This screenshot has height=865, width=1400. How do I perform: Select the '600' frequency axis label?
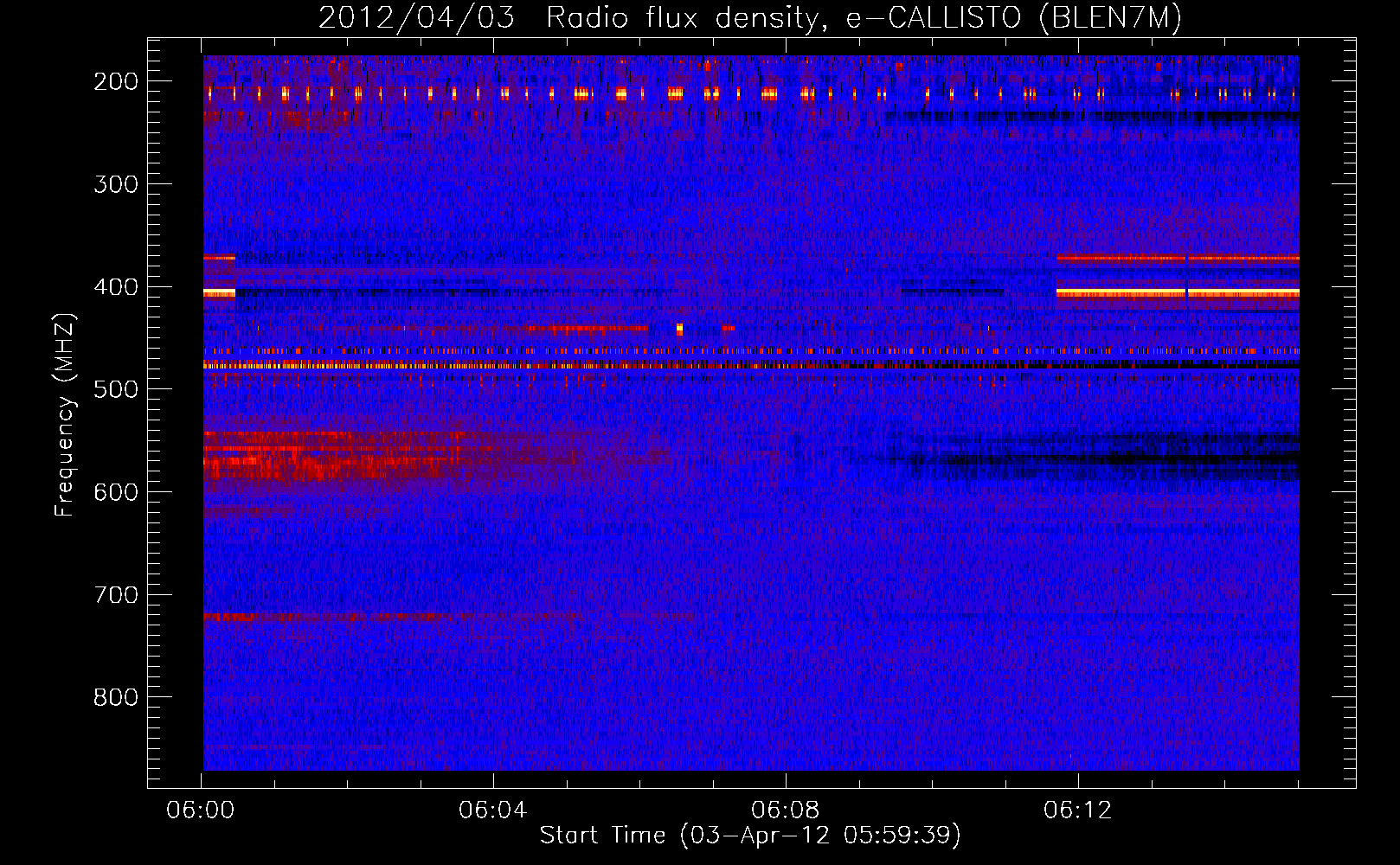[x=116, y=492]
